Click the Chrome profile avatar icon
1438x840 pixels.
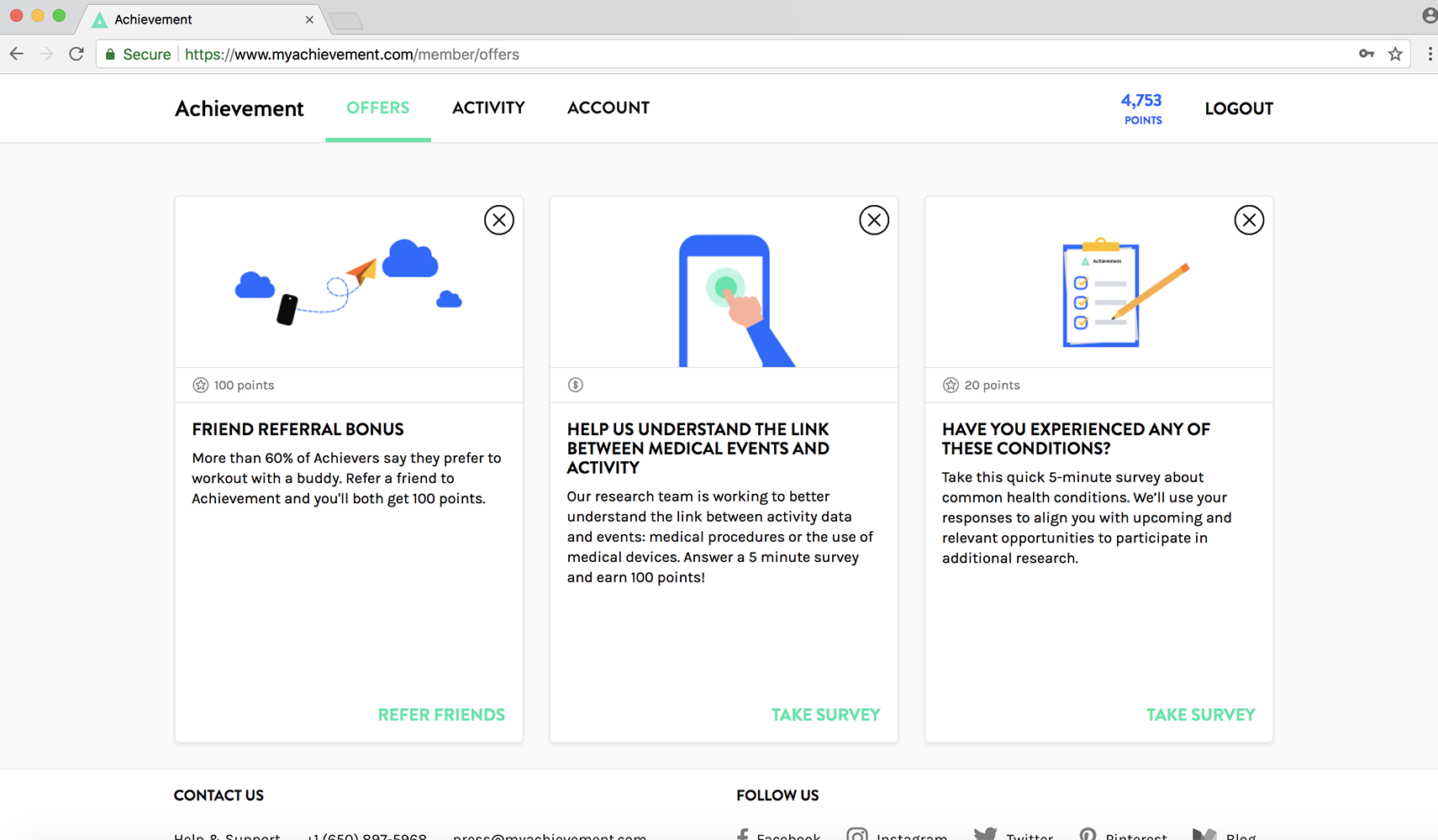[1430, 15]
